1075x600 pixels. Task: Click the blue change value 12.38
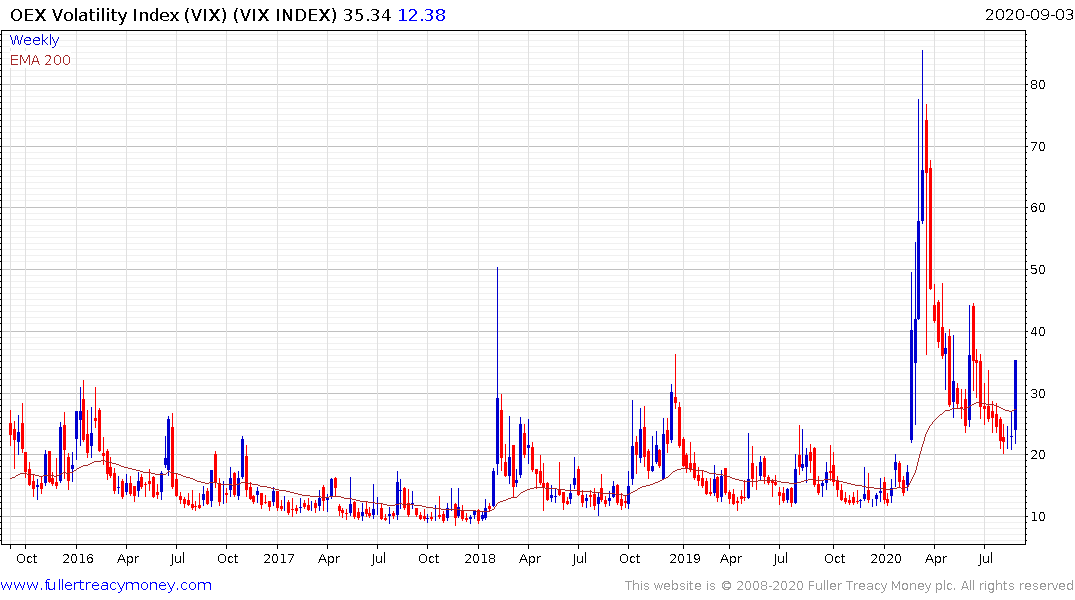point(422,14)
